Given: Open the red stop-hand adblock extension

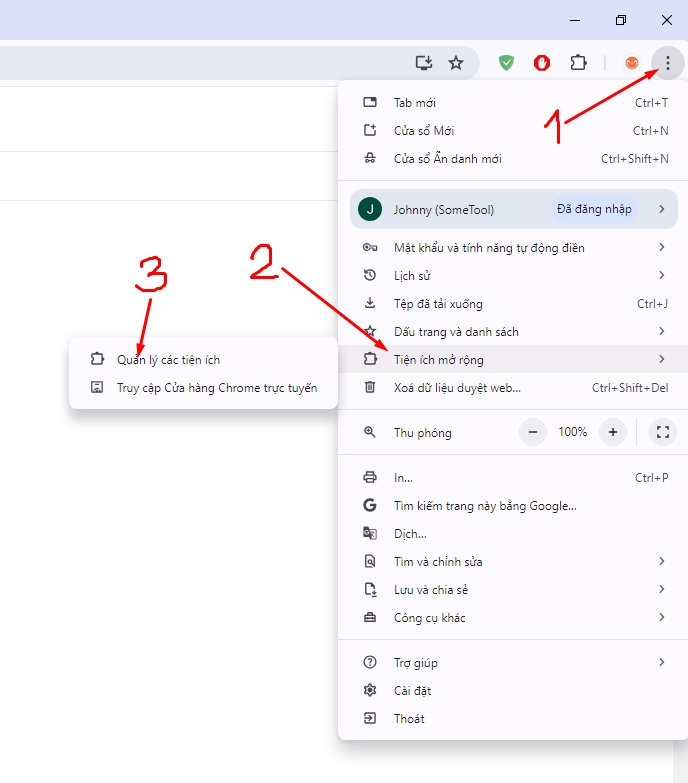Looking at the screenshot, I should pyautogui.click(x=542, y=63).
